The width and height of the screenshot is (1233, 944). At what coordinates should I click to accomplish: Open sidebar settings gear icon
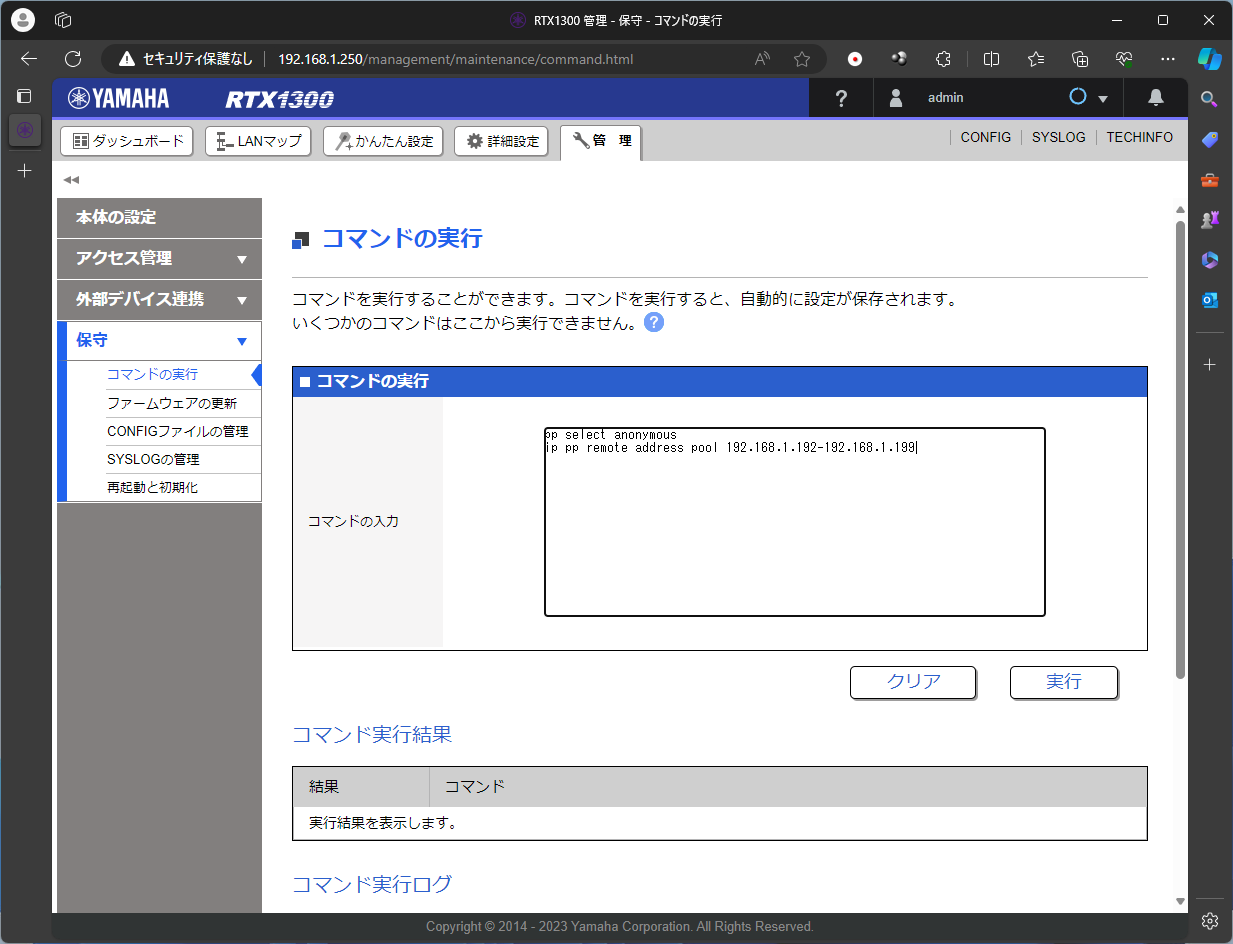1209,920
